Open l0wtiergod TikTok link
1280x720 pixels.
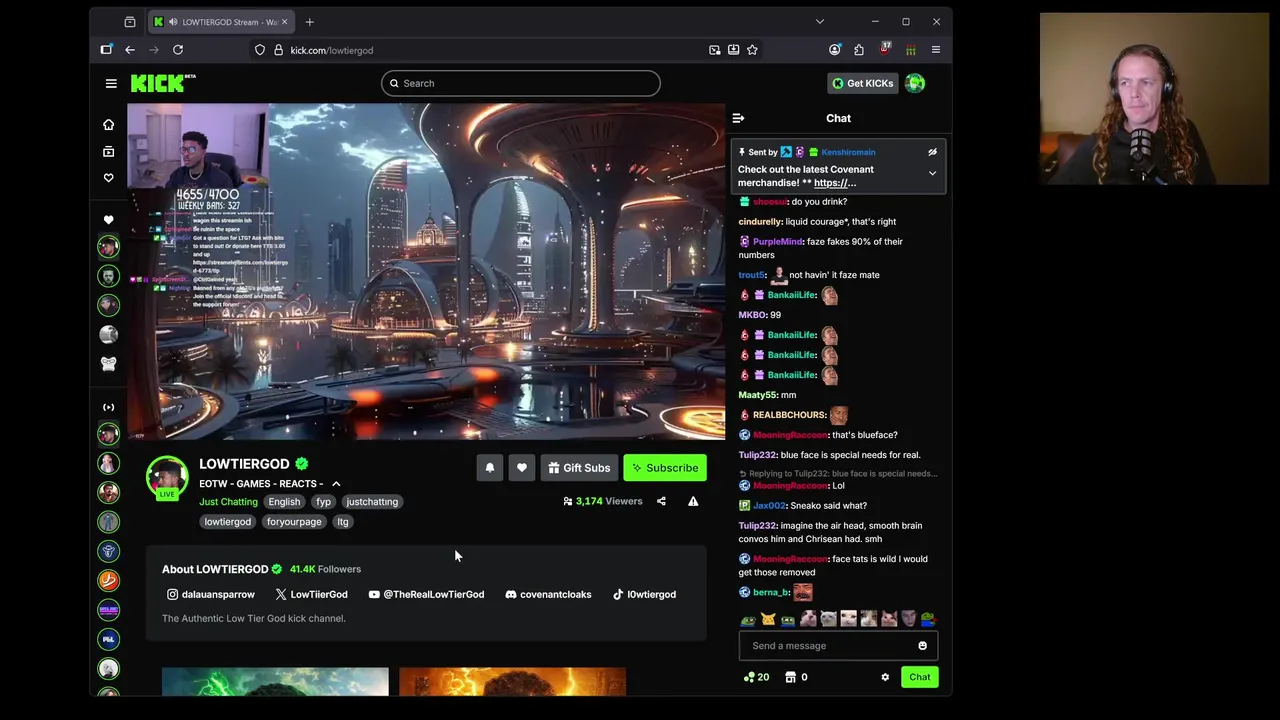coord(644,594)
